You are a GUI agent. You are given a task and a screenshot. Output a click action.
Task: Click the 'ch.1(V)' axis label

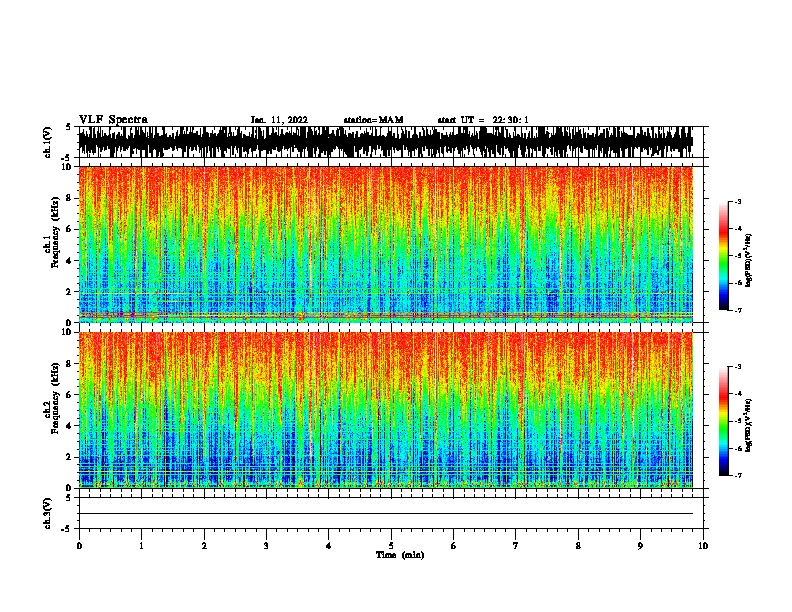47,142
